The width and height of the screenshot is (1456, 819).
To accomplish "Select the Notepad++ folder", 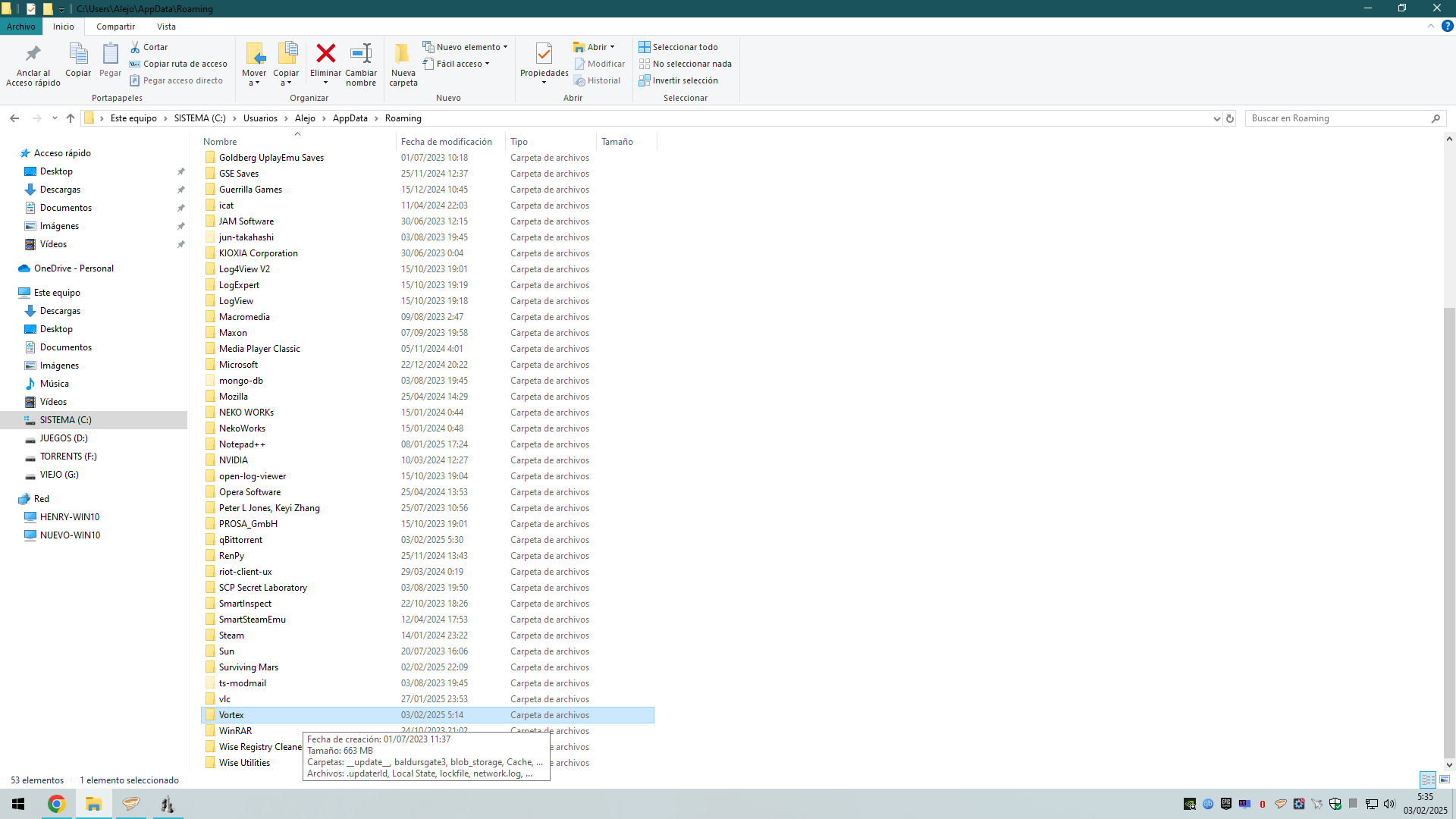I will (427, 444).
